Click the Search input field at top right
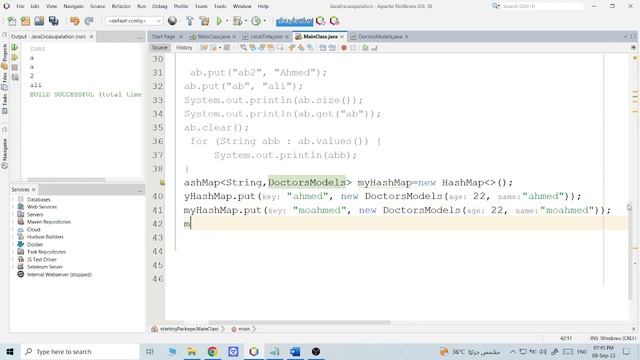Viewport: 640px width, 360px height. click(542, 6)
